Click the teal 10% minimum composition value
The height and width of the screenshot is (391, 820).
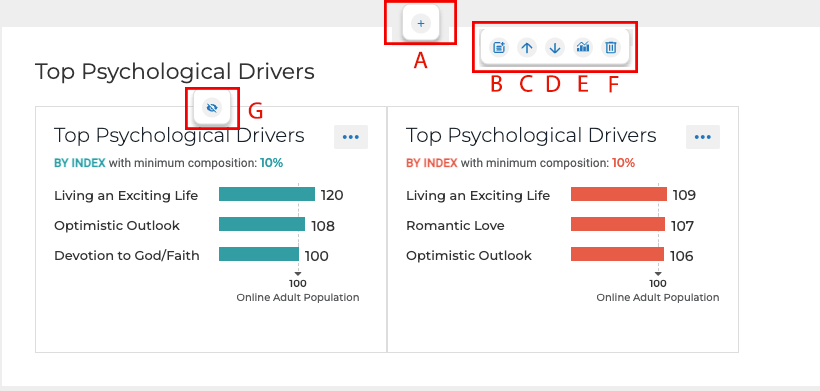[271, 163]
